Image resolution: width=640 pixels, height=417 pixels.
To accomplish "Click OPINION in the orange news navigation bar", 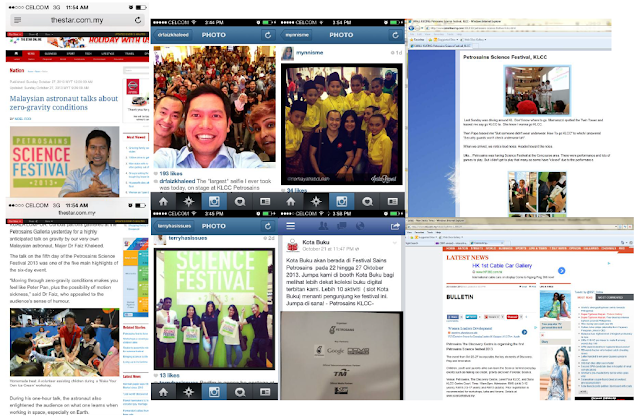I will click(574, 248).
